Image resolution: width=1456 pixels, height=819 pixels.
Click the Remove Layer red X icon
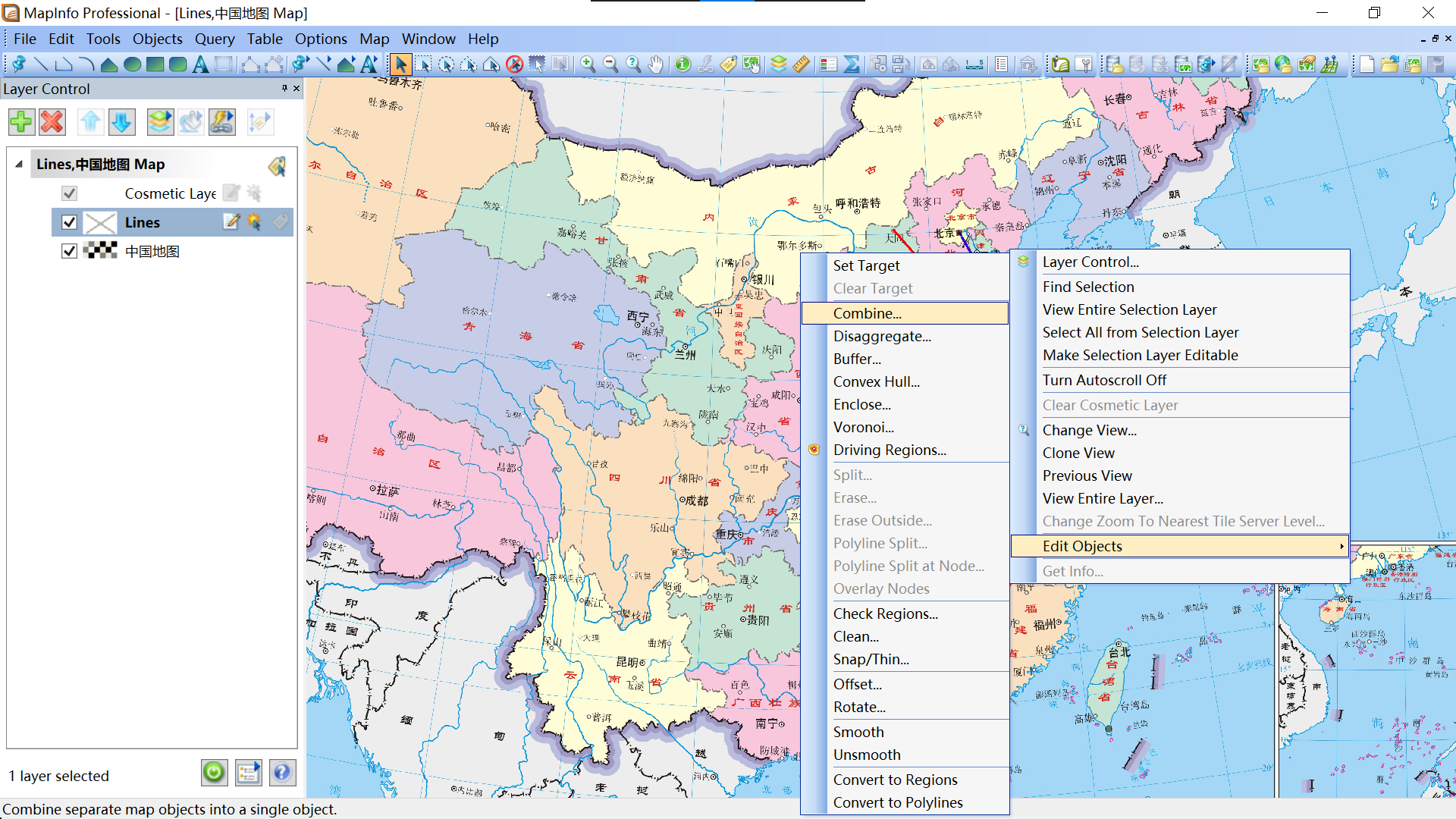(52, 121)
